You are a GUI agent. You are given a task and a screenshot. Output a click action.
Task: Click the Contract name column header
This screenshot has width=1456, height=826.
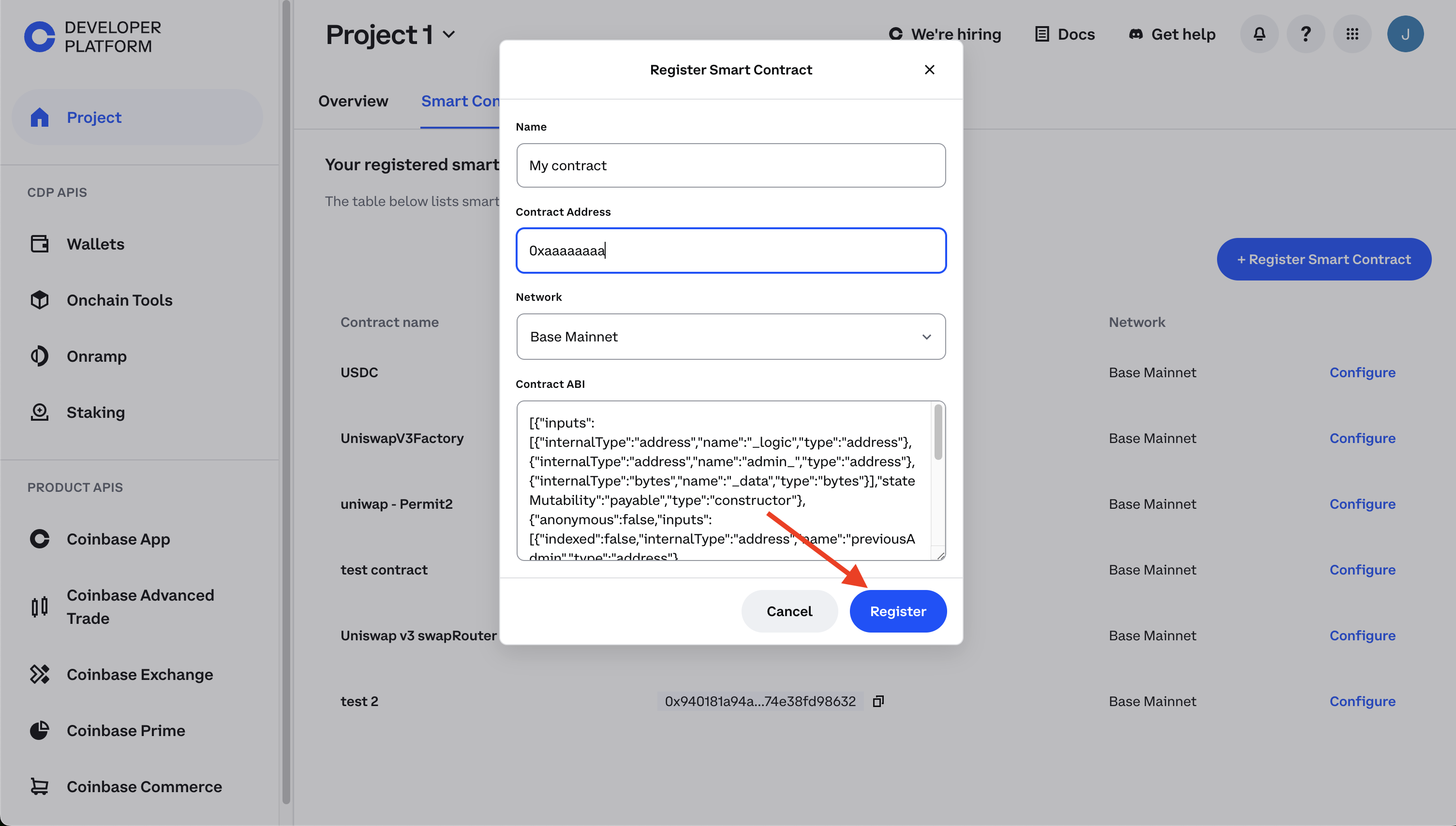[x=389, y=322]
